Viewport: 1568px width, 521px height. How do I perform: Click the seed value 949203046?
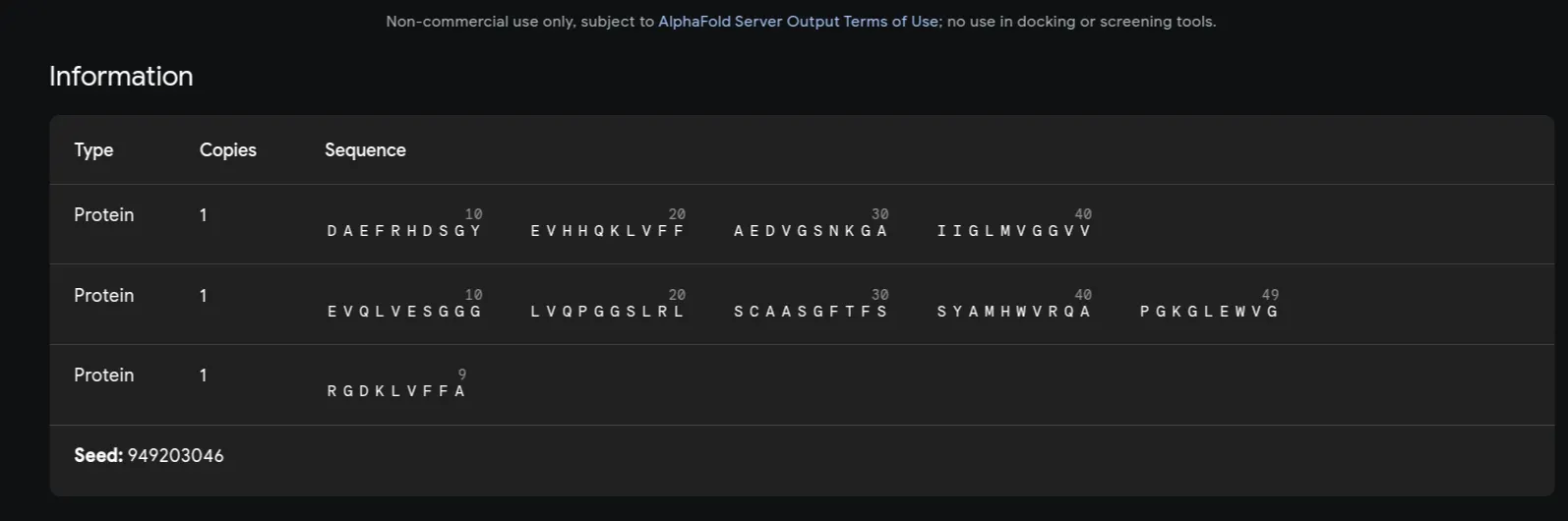[176, 455]
